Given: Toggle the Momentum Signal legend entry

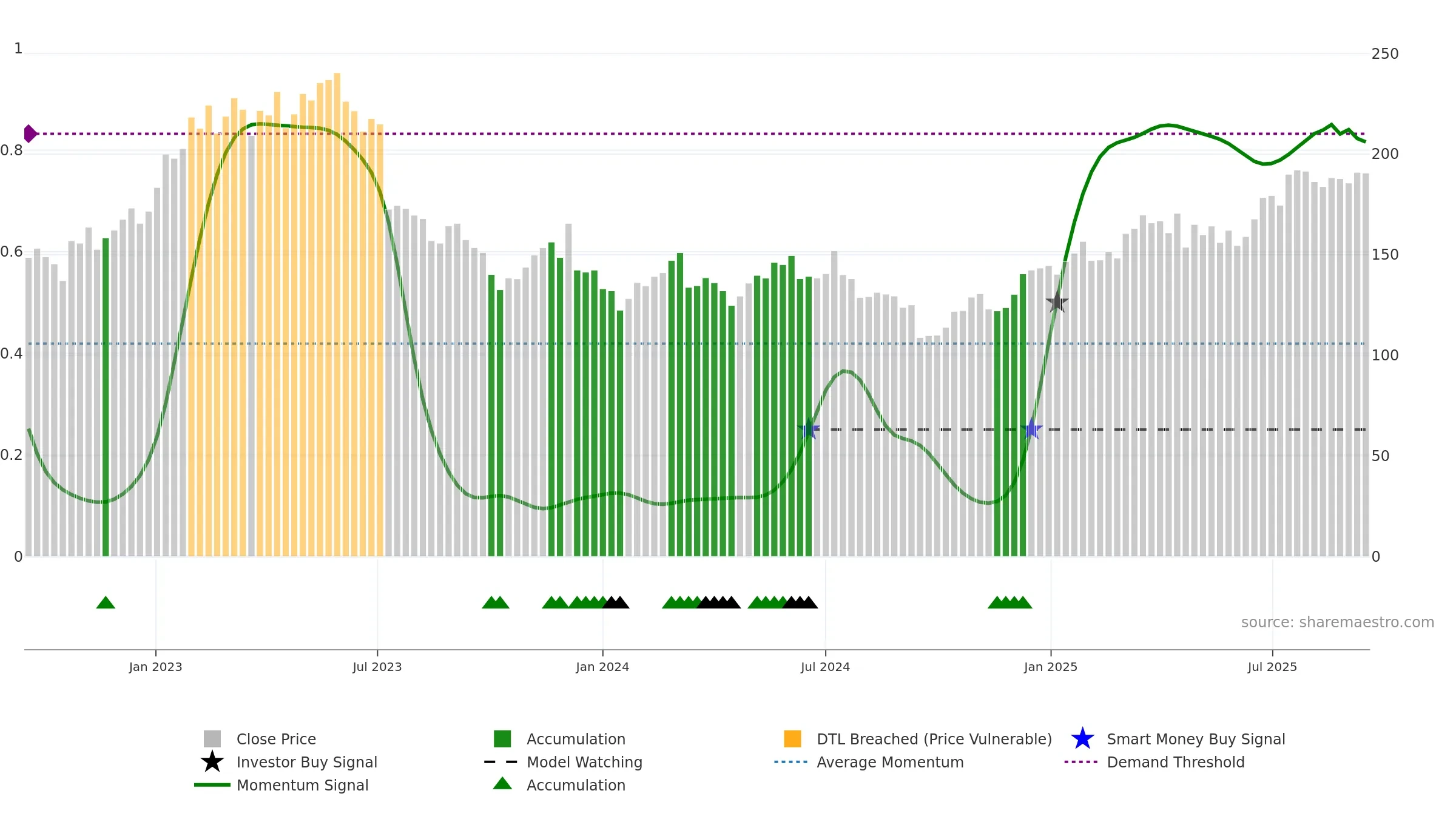Looking at the screenshot, I should (x=302, y=785).
